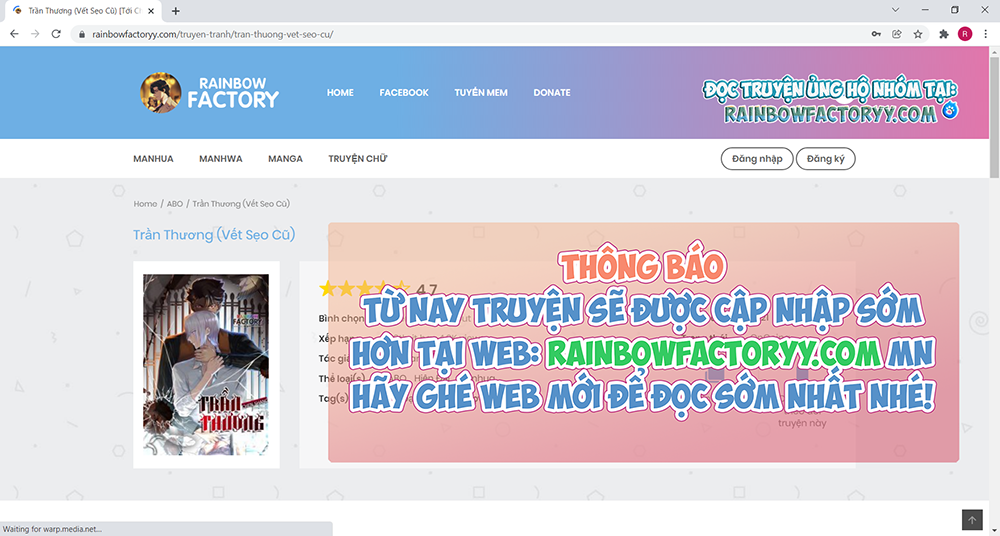
Task: Open the Chrome profile avatar R
Action: coord(965,33)
